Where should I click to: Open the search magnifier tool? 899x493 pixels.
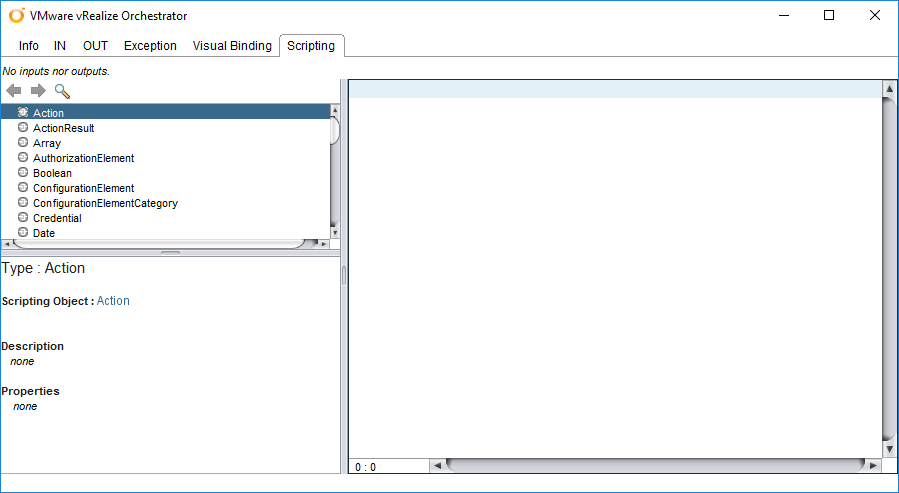coord(62,91)
